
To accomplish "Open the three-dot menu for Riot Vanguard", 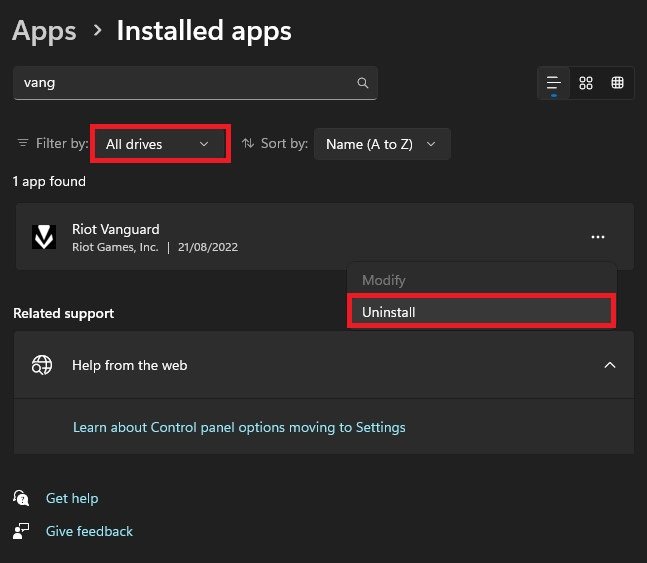I will click(x=598, y=237).
